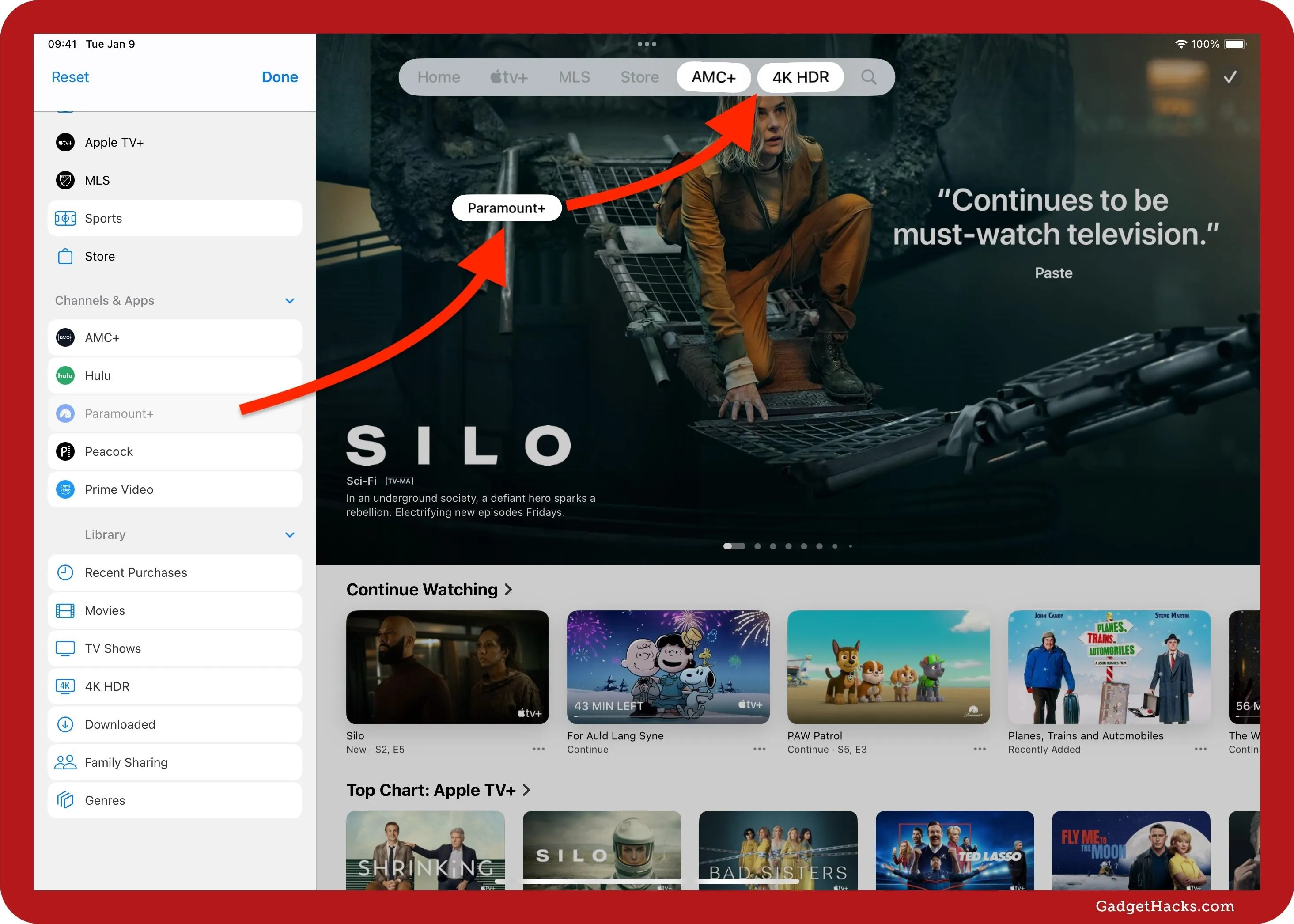Expand the Continue Watching chevron

point(508,590)
